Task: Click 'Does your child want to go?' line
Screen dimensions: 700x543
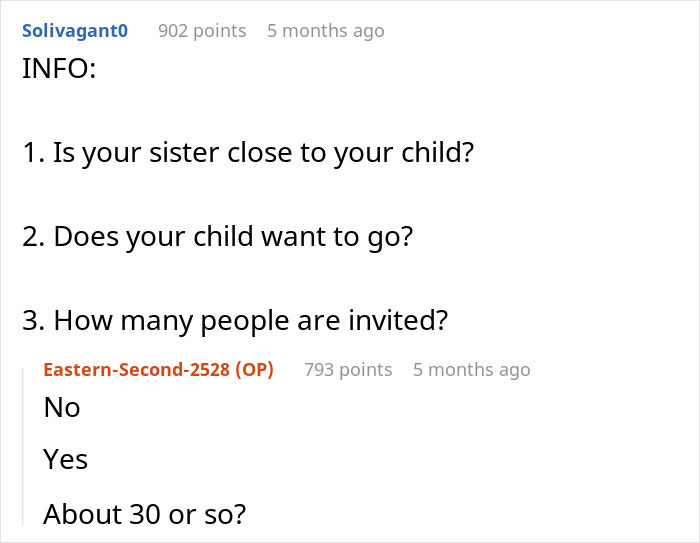Action: click(217, 237)
